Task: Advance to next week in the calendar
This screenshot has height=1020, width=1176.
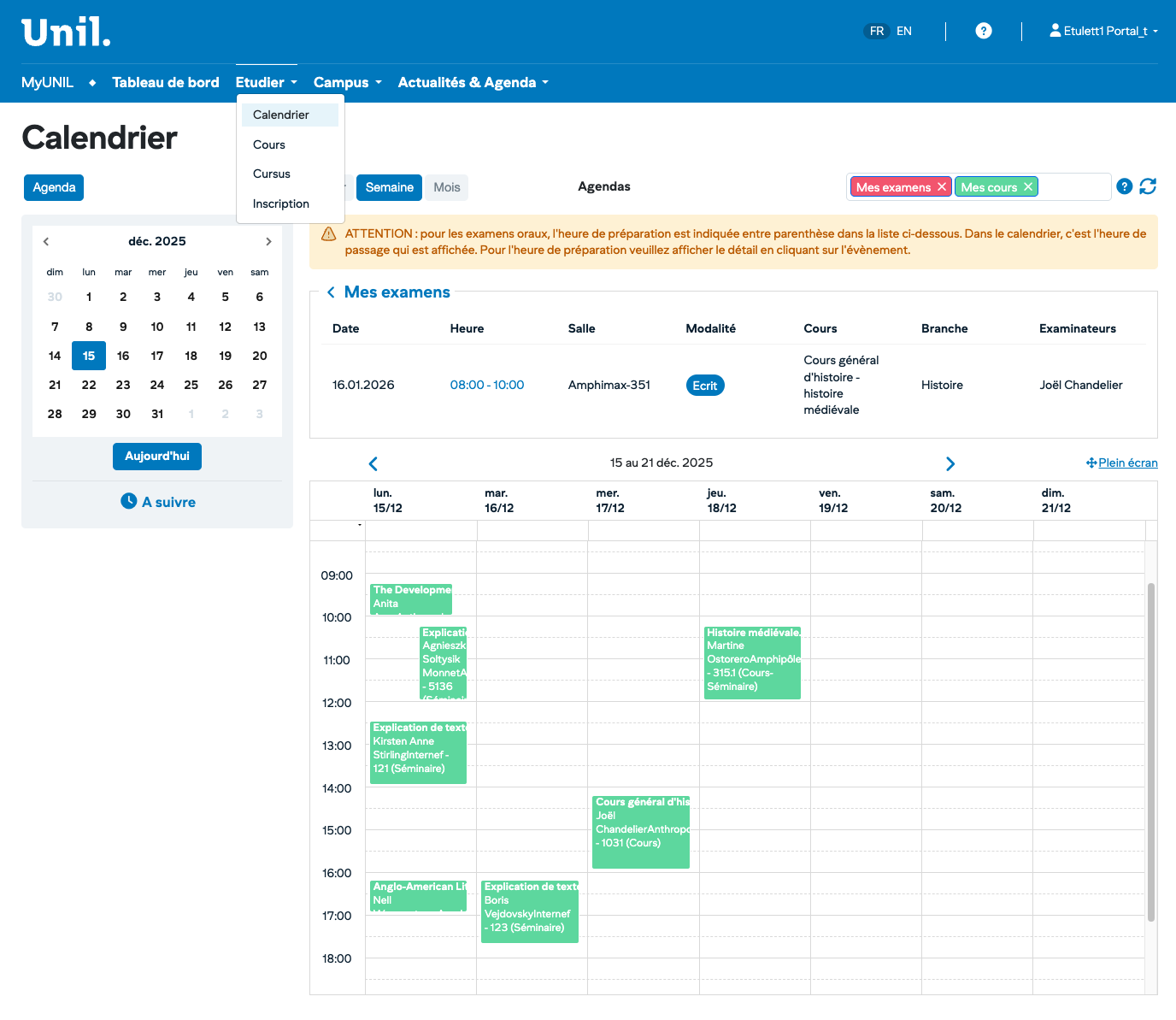Action: pyautogui.click(x=950, y=463)
